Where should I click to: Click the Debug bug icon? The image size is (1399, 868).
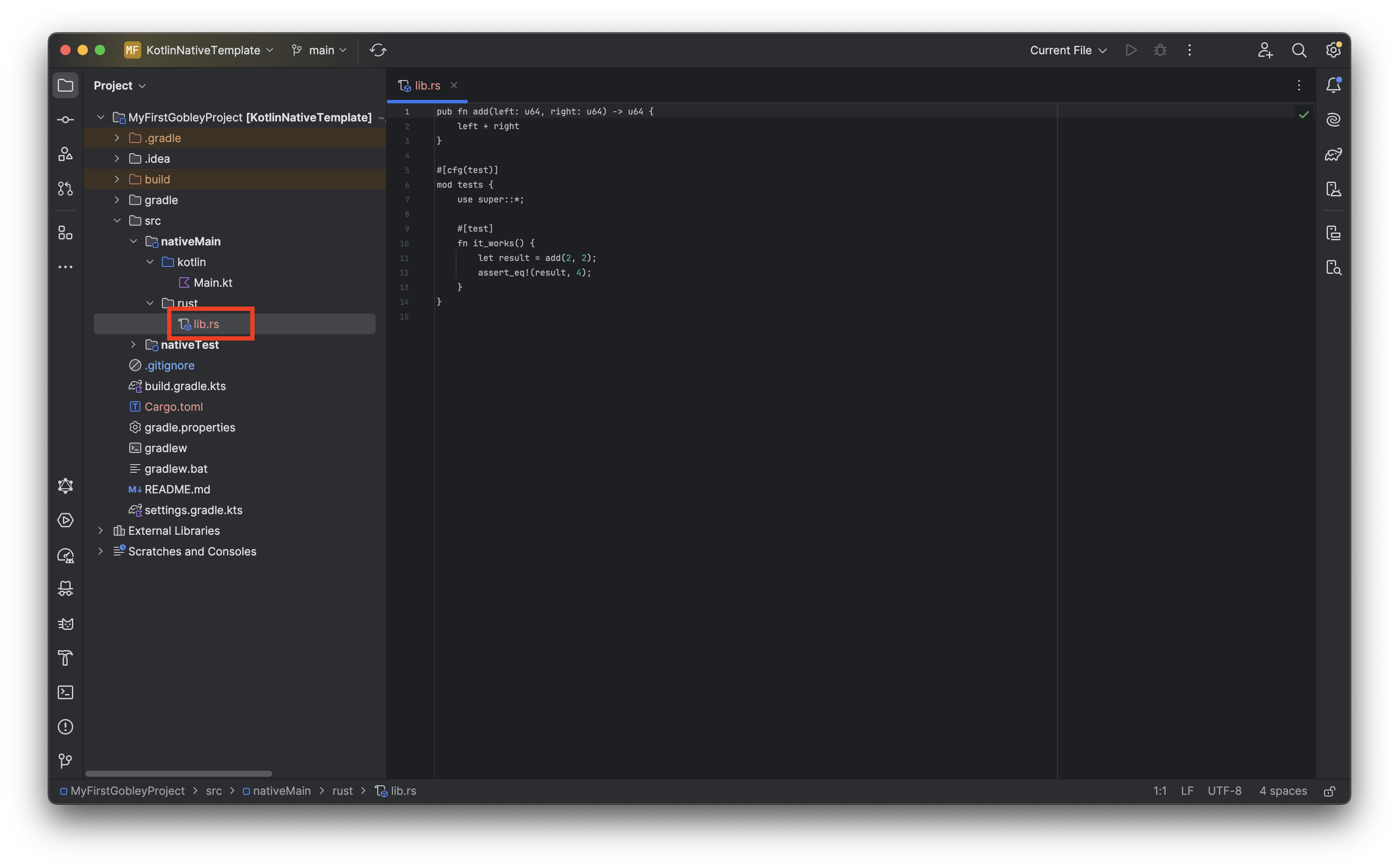point(1160,50)
